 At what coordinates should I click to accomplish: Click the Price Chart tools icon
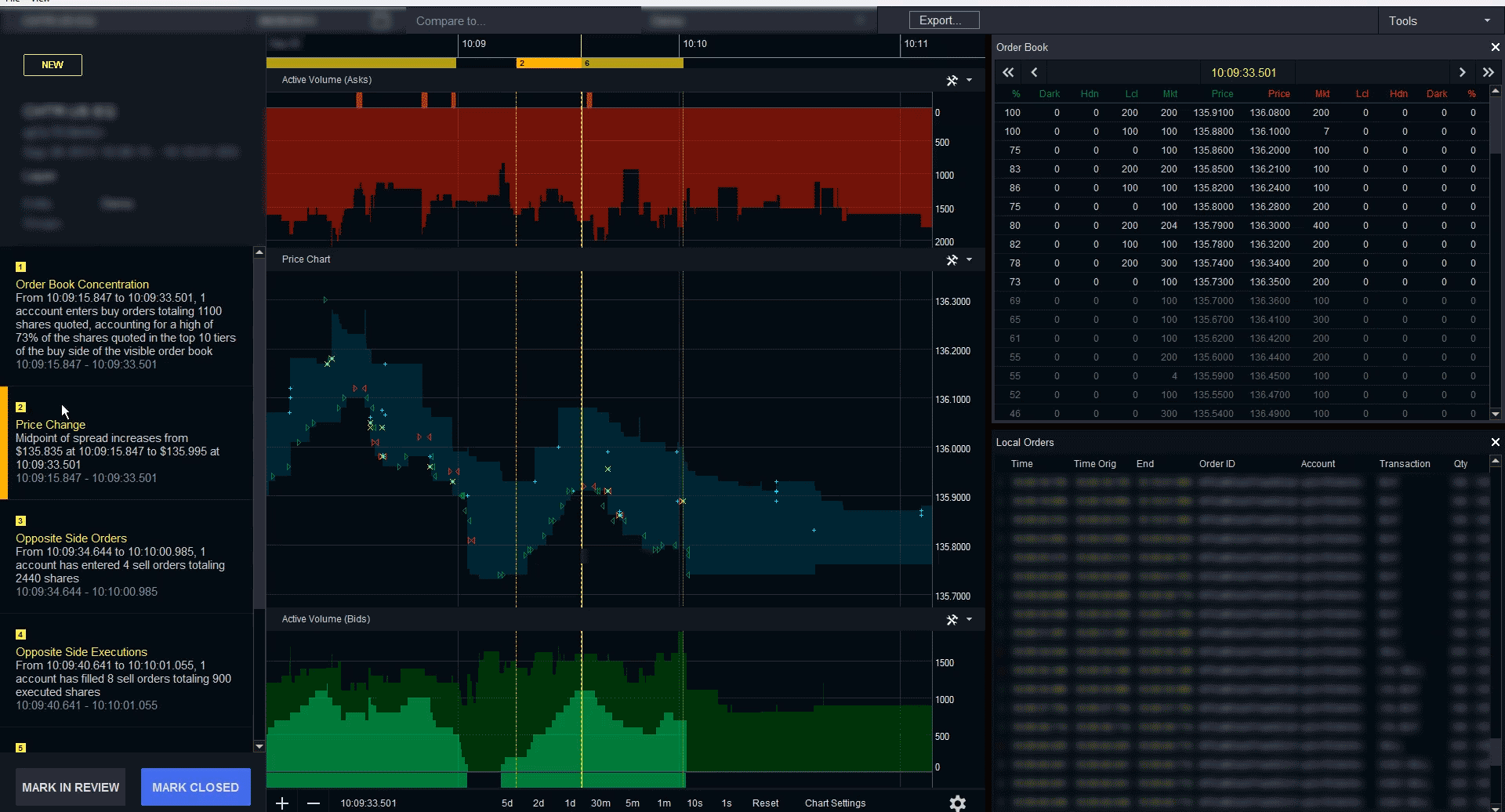coord(952,260)
